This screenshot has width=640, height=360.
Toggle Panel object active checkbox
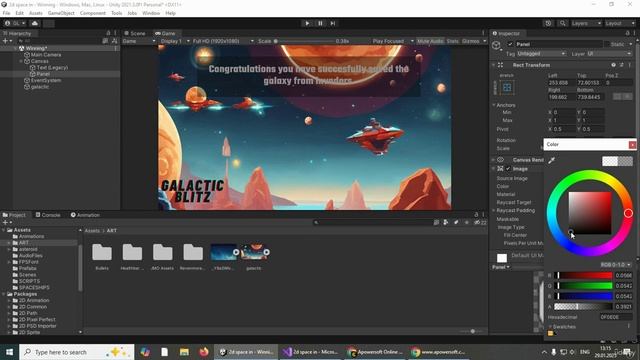point(510,44)
